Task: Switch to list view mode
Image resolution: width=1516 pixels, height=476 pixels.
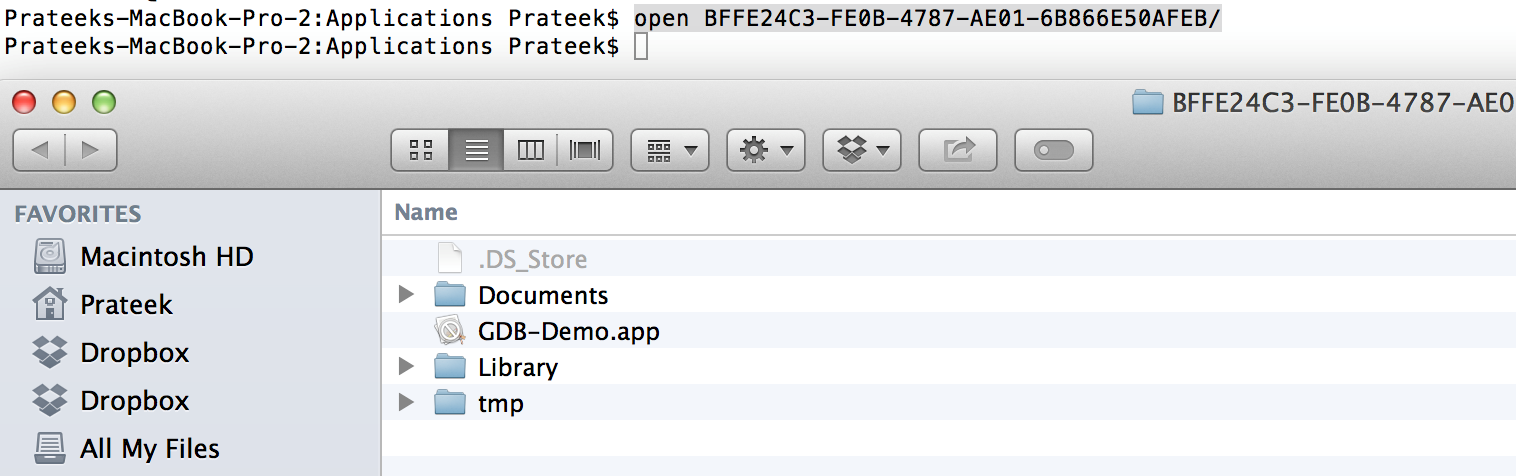Action: [x=476, y=150]
